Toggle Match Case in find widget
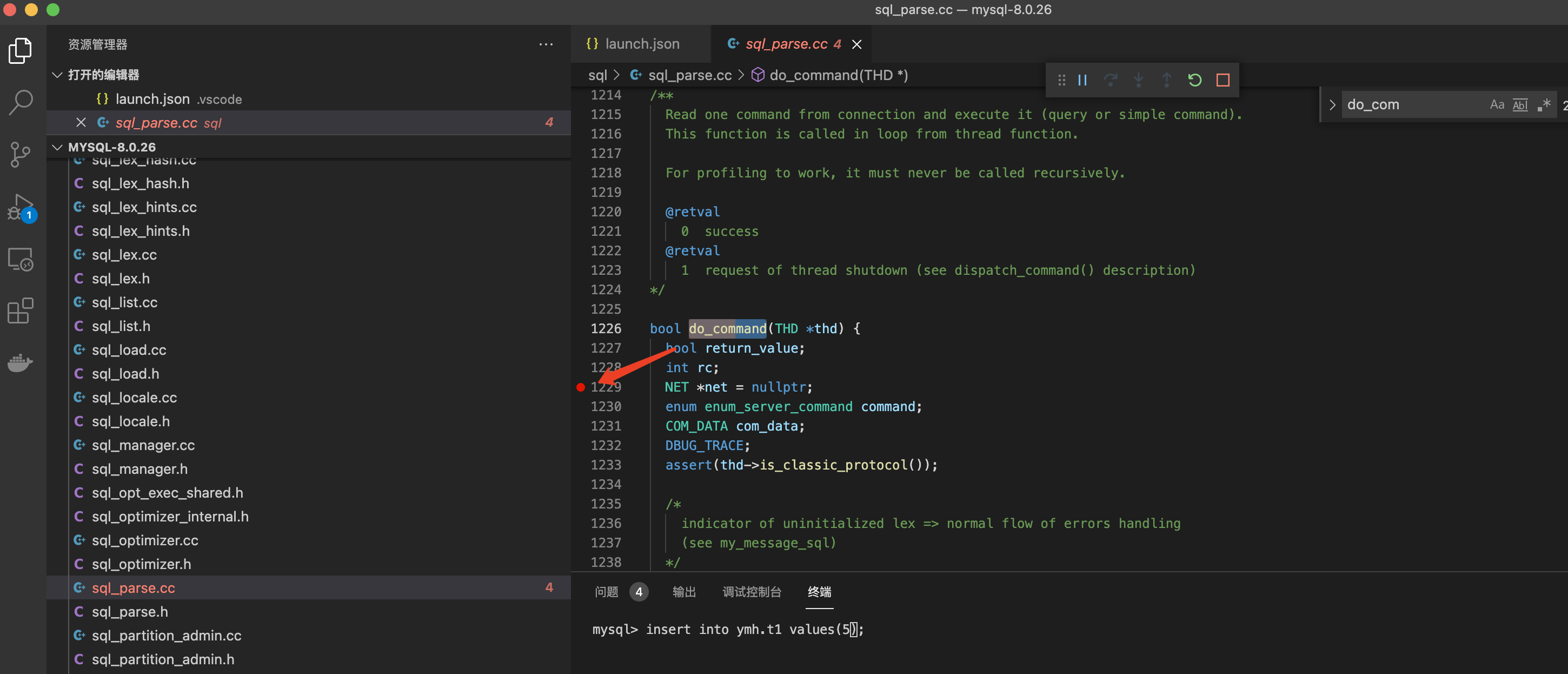1568x674 pixels. (1497, 105)
